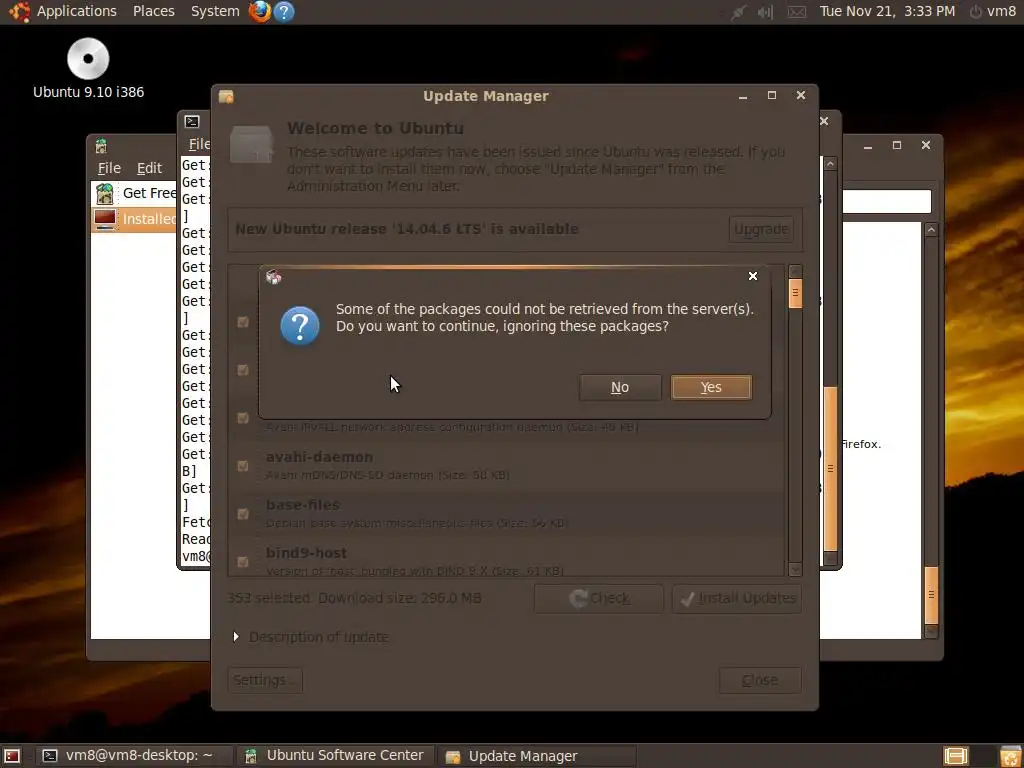The width and height of the screenshot is (1024, 768).
Task: Open the Applications menu
Action: click(x=76, y=11)
